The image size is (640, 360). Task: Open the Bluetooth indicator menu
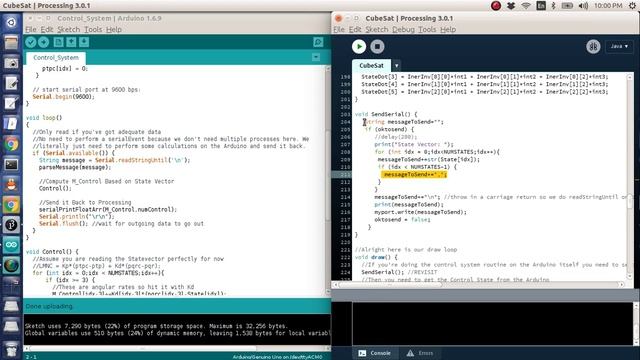click(553, 6)
